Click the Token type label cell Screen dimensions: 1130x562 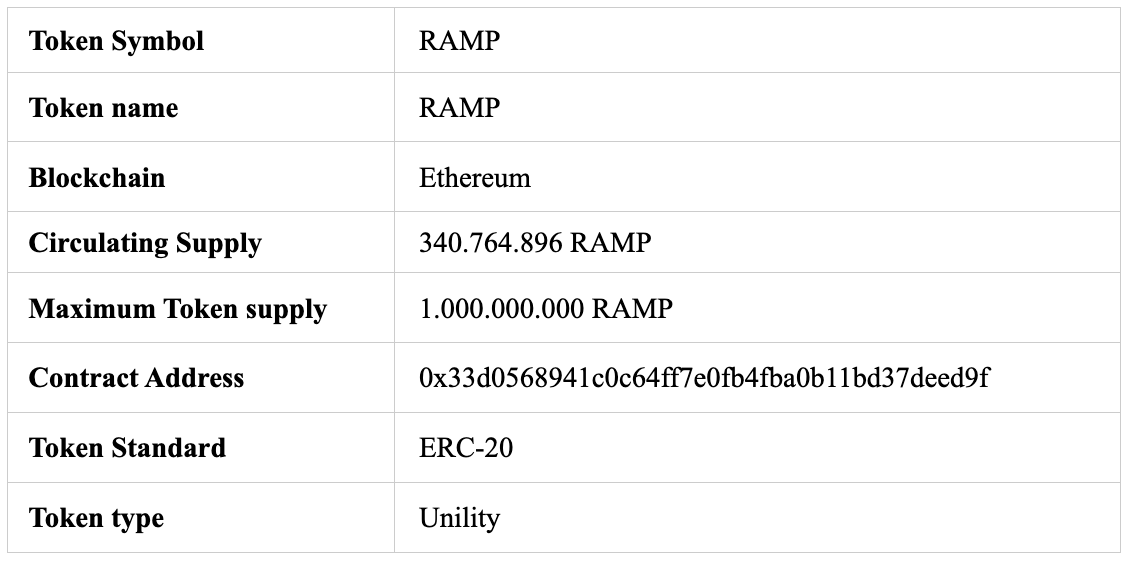pos(96,518)
